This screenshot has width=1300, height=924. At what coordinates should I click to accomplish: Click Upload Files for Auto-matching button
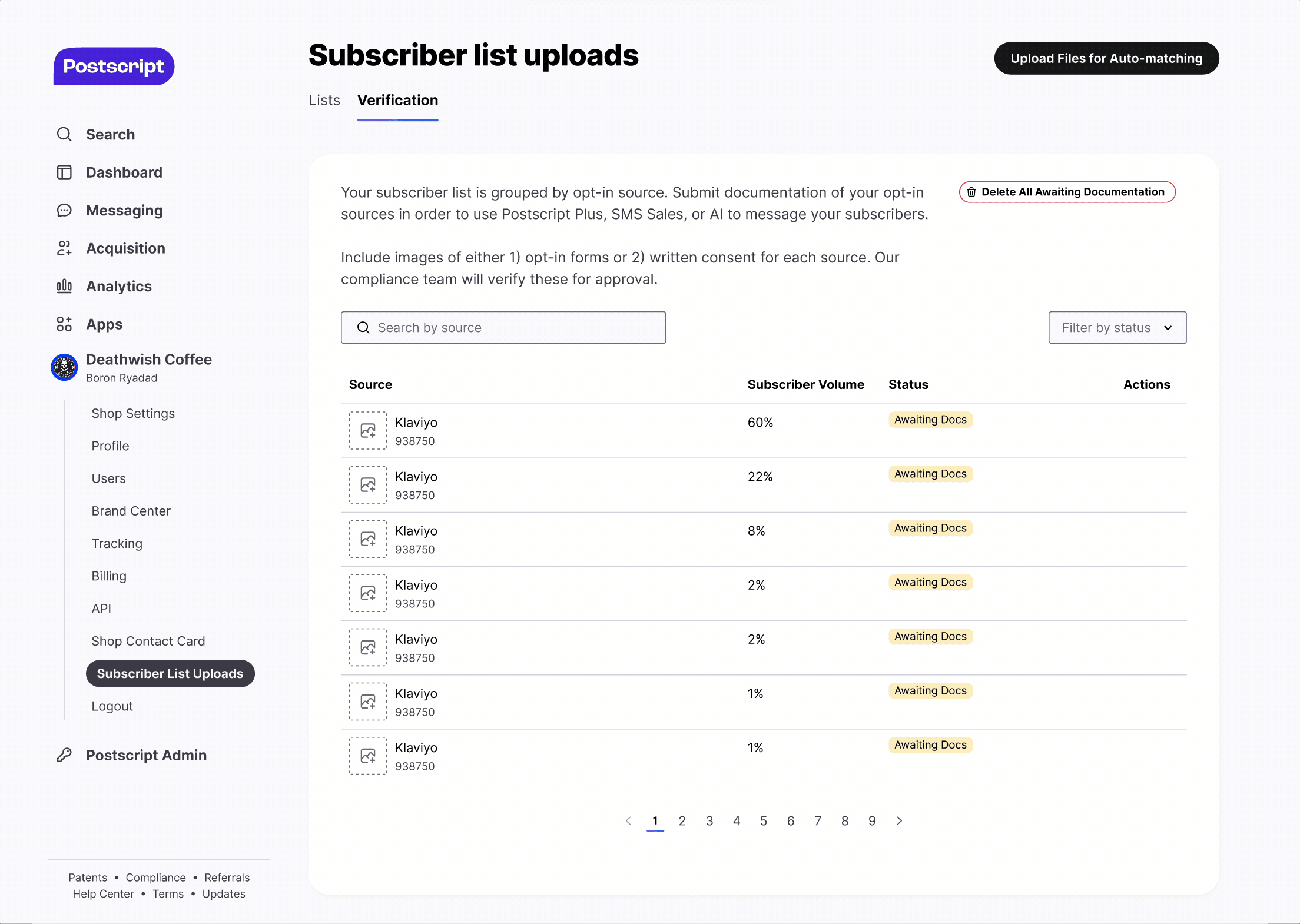(1106, 59)
